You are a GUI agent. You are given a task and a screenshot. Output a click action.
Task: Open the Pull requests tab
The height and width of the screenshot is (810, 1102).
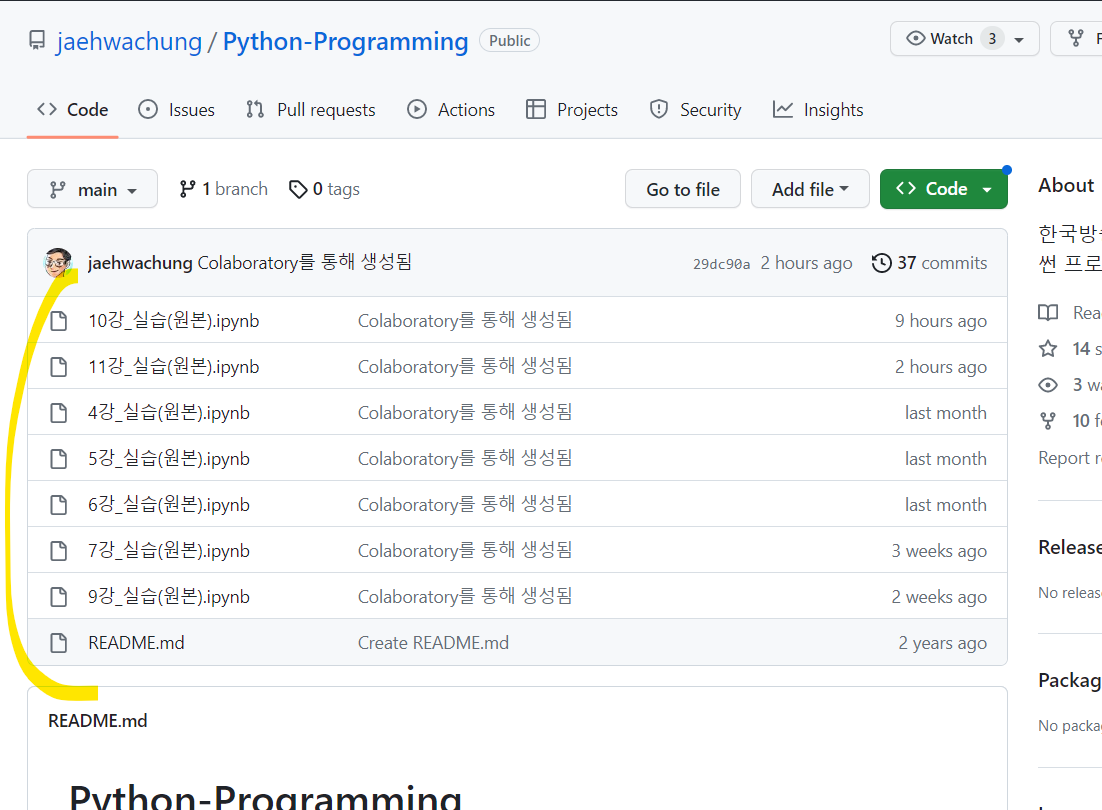pos(311,110)
